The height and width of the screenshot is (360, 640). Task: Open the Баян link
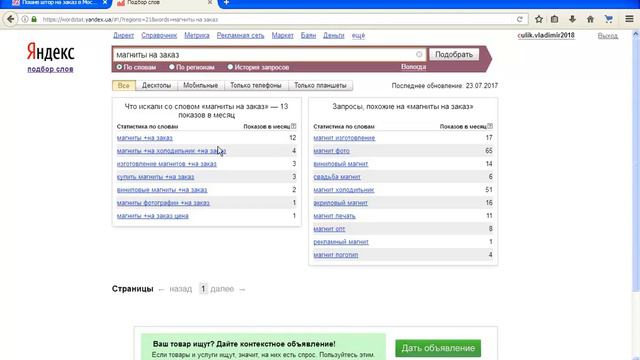[x=308, y=36]
